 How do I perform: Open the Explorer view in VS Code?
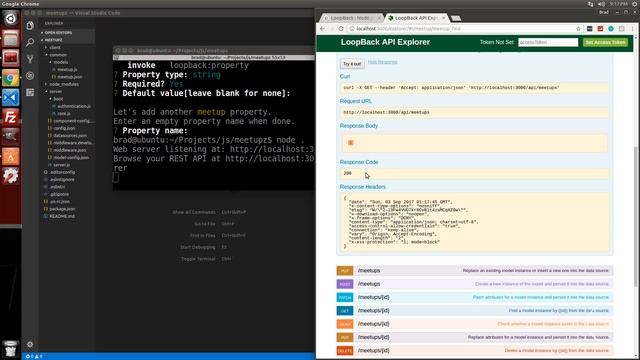pos(30,26)
